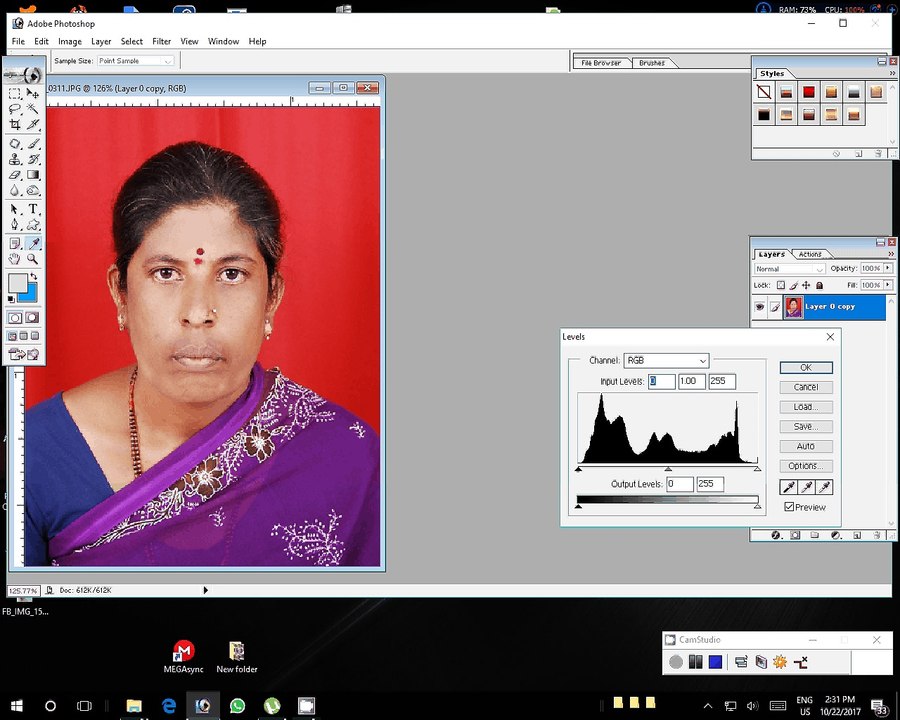Select the Clone Stamp tool
The image size is (900, 720).
point(15,159)
